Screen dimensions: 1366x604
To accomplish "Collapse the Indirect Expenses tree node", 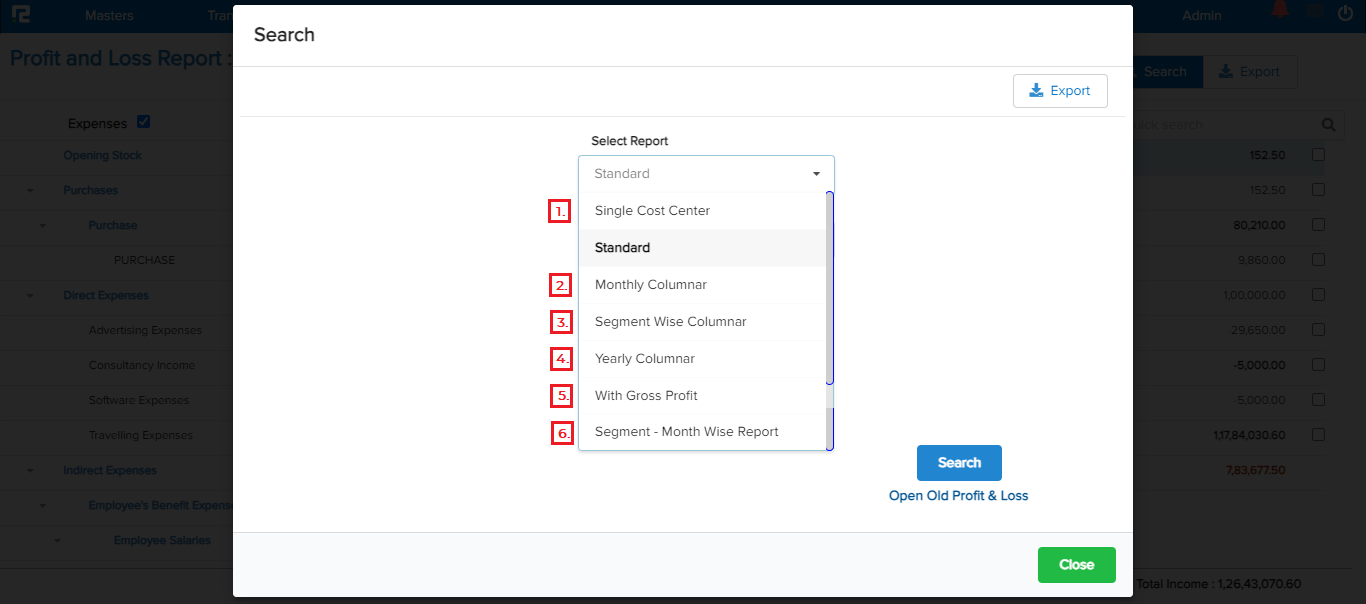I will click(30, 471).
